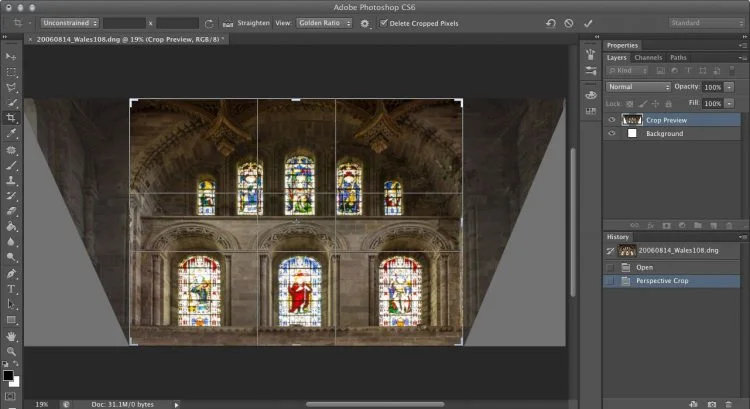Select the Properties panel tab

pos(622,45)
